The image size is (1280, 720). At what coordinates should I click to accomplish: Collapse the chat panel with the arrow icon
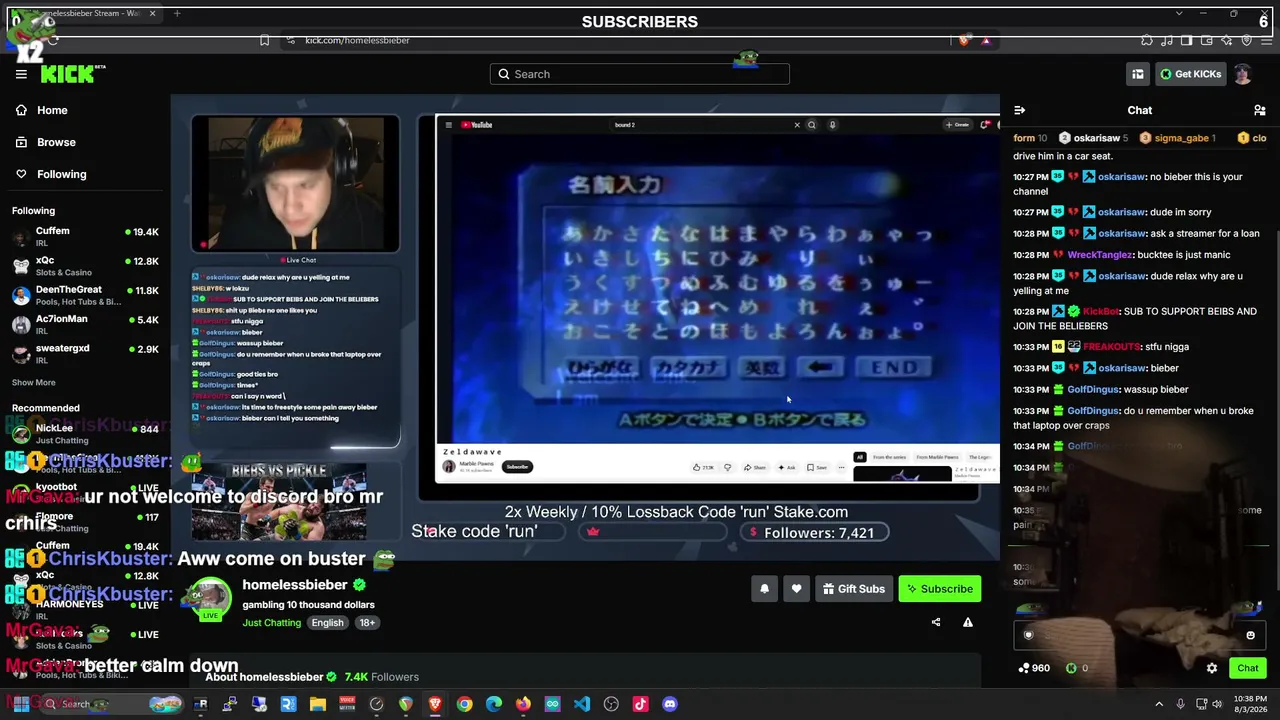tap(1019, 111)
